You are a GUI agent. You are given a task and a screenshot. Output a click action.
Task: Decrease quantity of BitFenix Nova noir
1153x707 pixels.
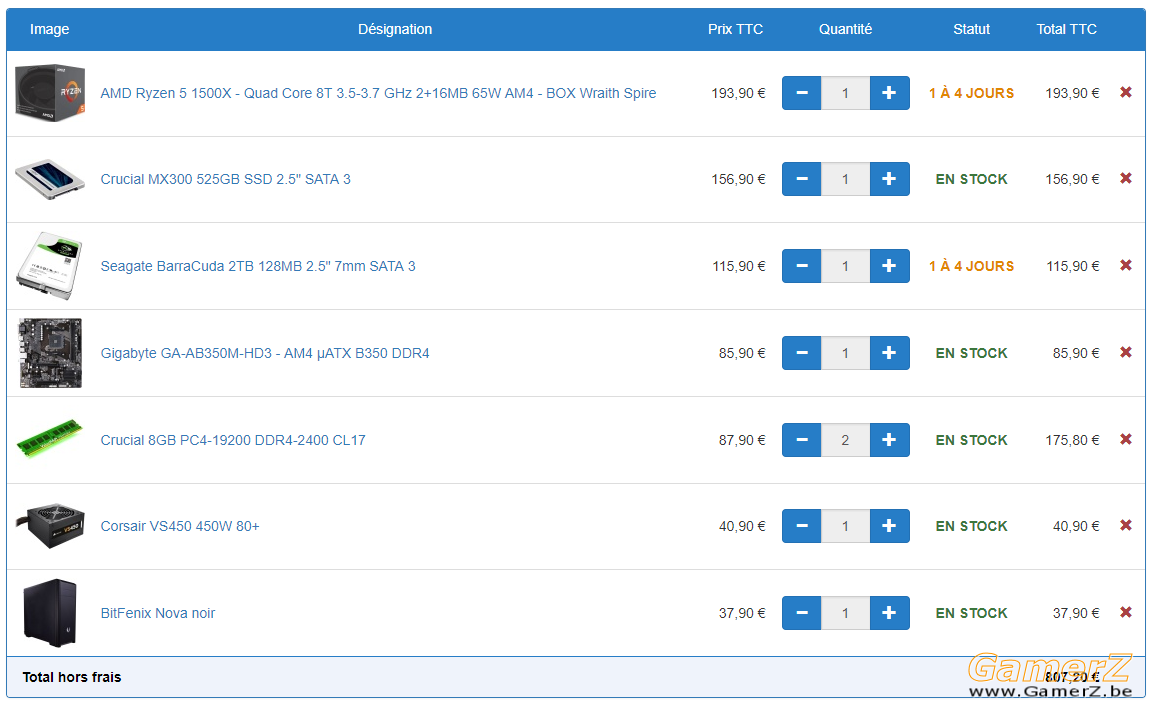(802, 613)
